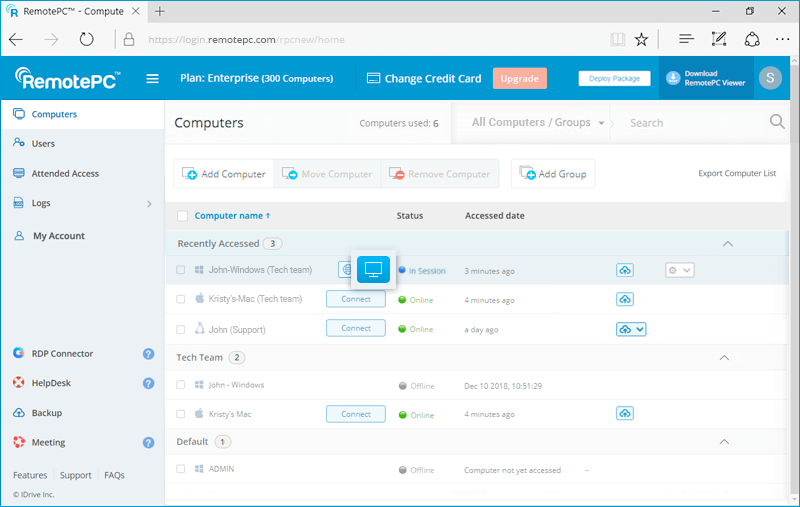Image resolution: width=800 pixels, height=507 pixels.
Task: Open Backup in sidebar
Action: click(x=46, y=413)
